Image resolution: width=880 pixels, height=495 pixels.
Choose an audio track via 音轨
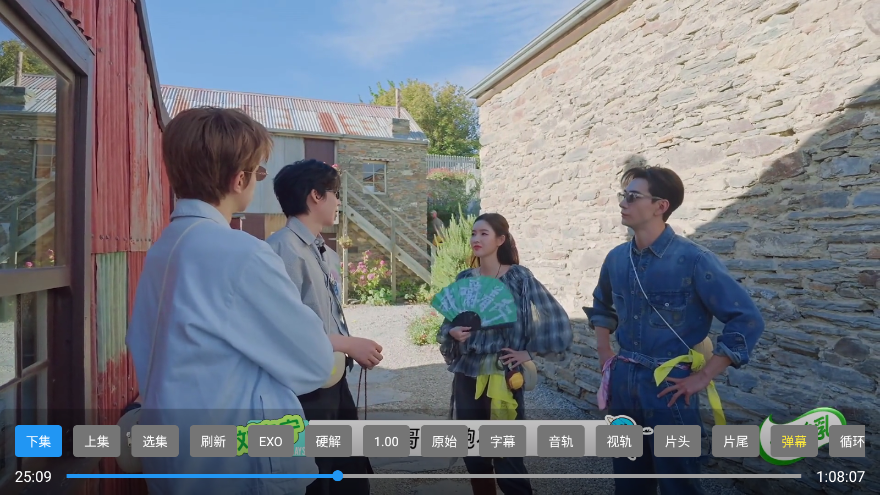coord(561,441)
